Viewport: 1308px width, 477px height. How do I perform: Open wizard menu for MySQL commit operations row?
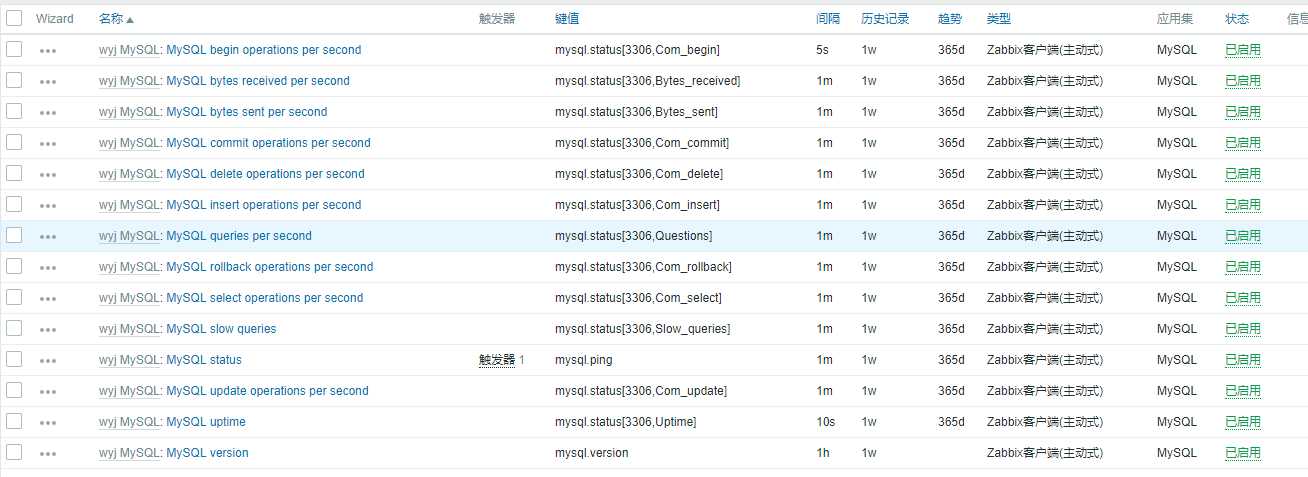(48, 143)
